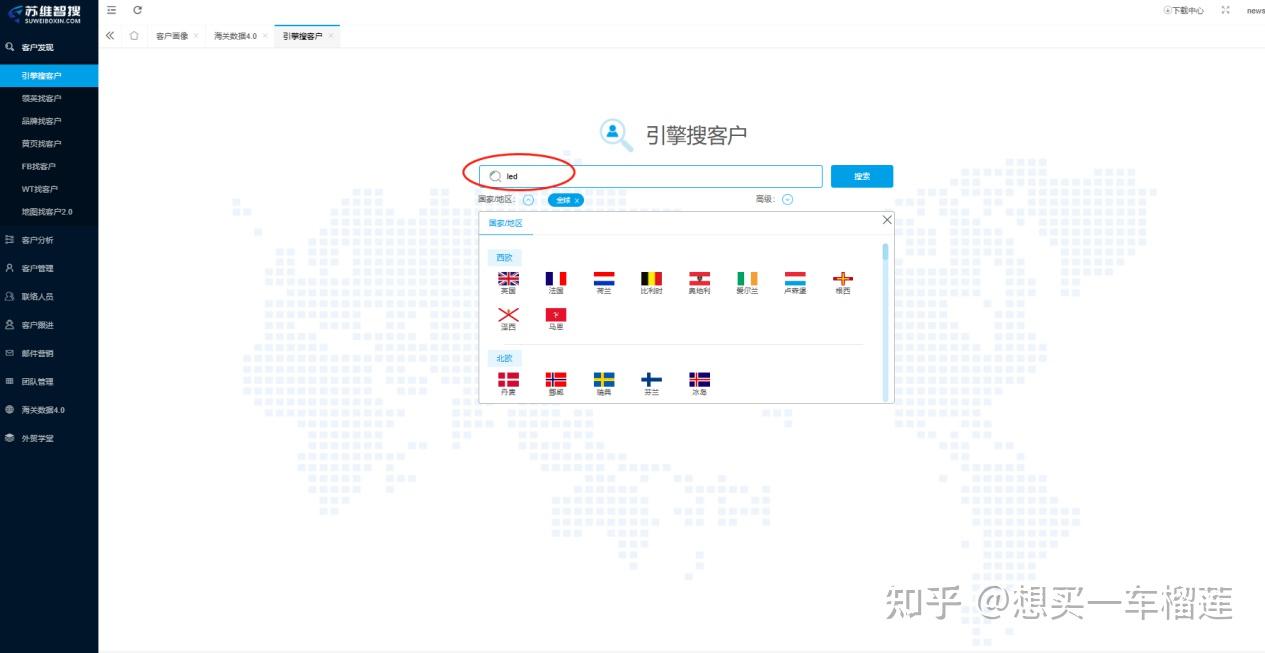The image size is (1265, 653).
Task: Switch to the 海关数据4.0 tab
Action: [x=233, y=35]
